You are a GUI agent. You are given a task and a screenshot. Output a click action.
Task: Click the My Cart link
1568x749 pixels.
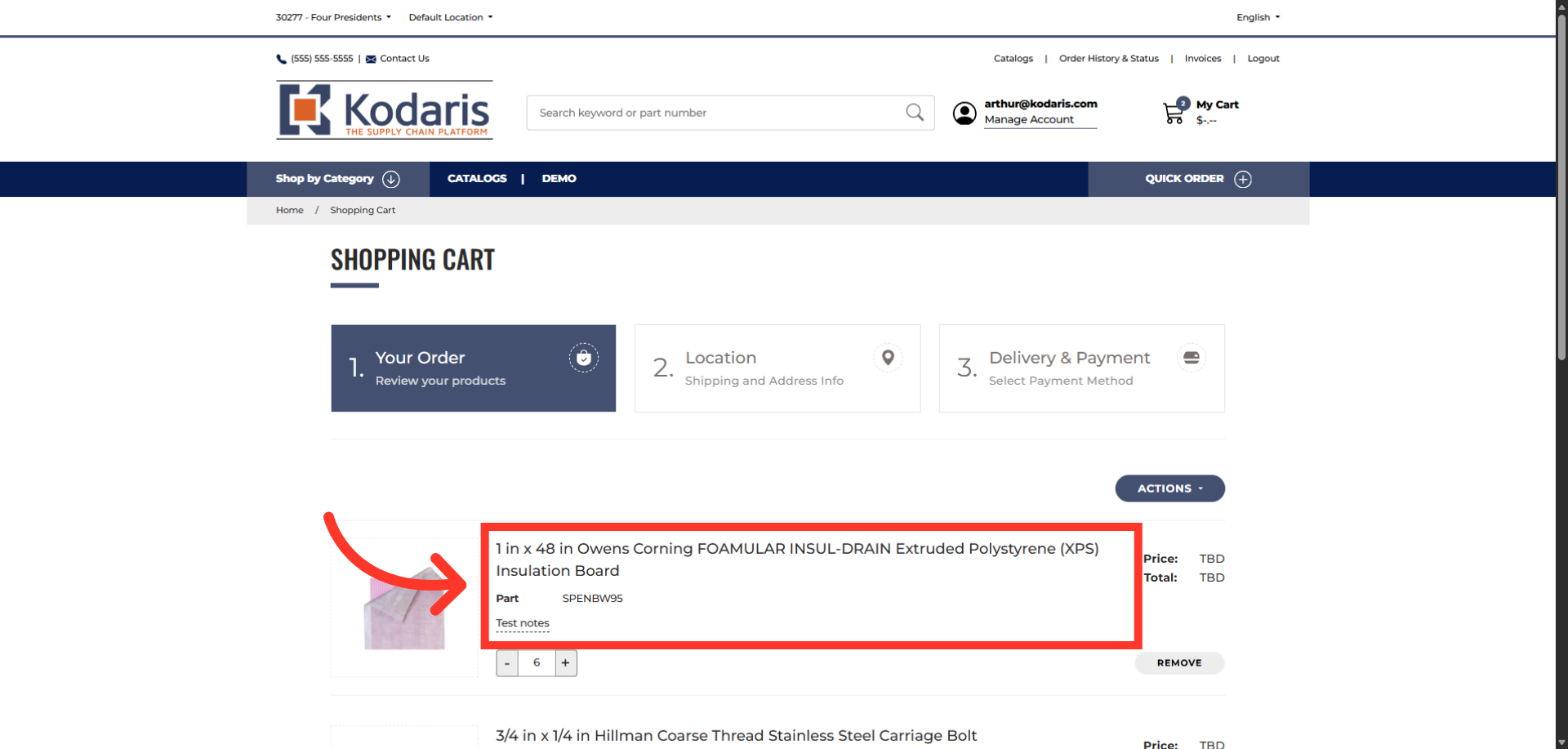1217,105
